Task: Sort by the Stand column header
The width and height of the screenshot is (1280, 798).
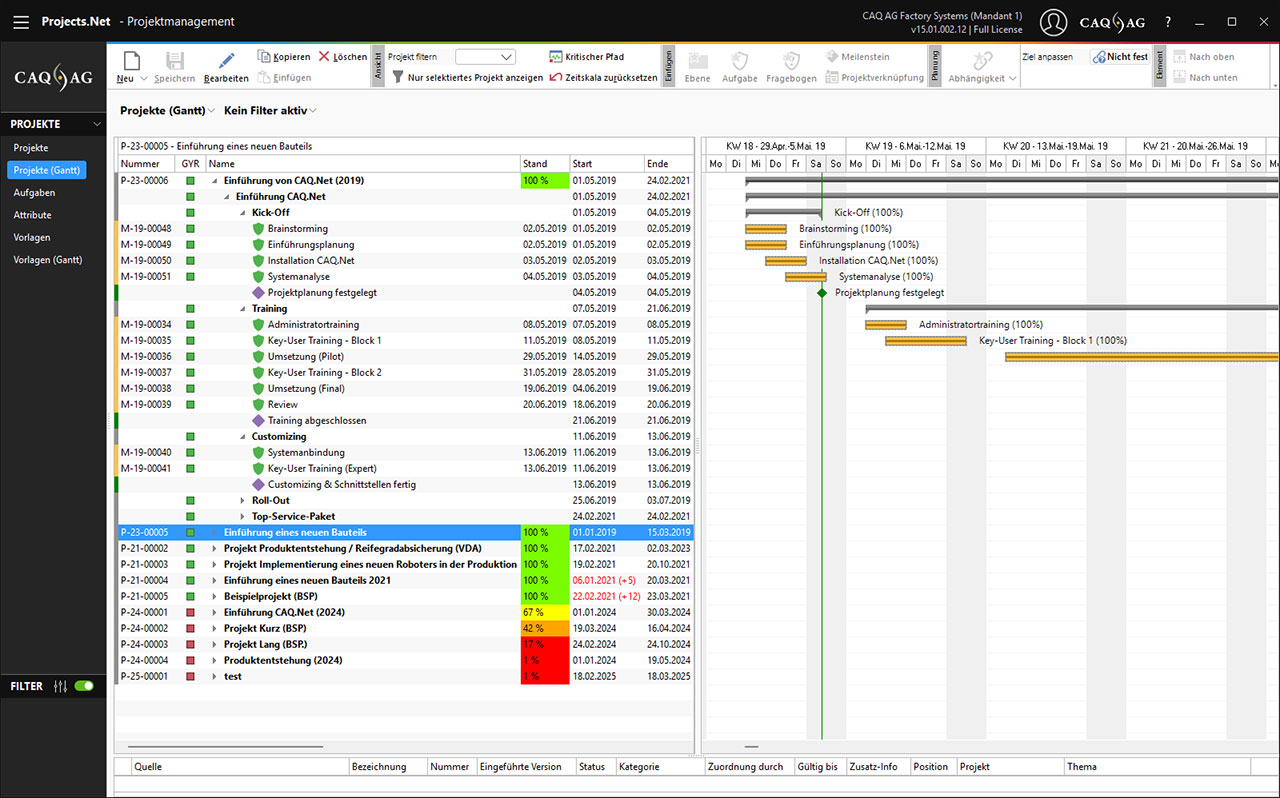Action: (545, 164)
